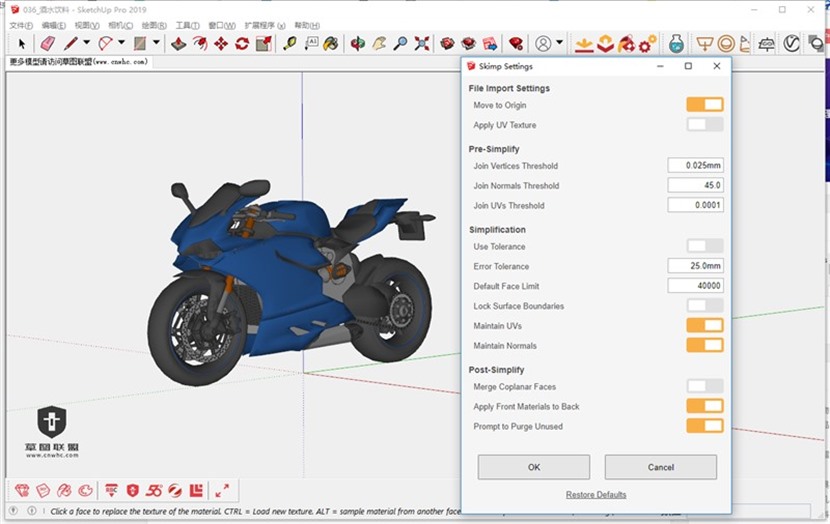Select the Rotate tool
The height and width of the screenshot is (524, 830).
(242, 43)
